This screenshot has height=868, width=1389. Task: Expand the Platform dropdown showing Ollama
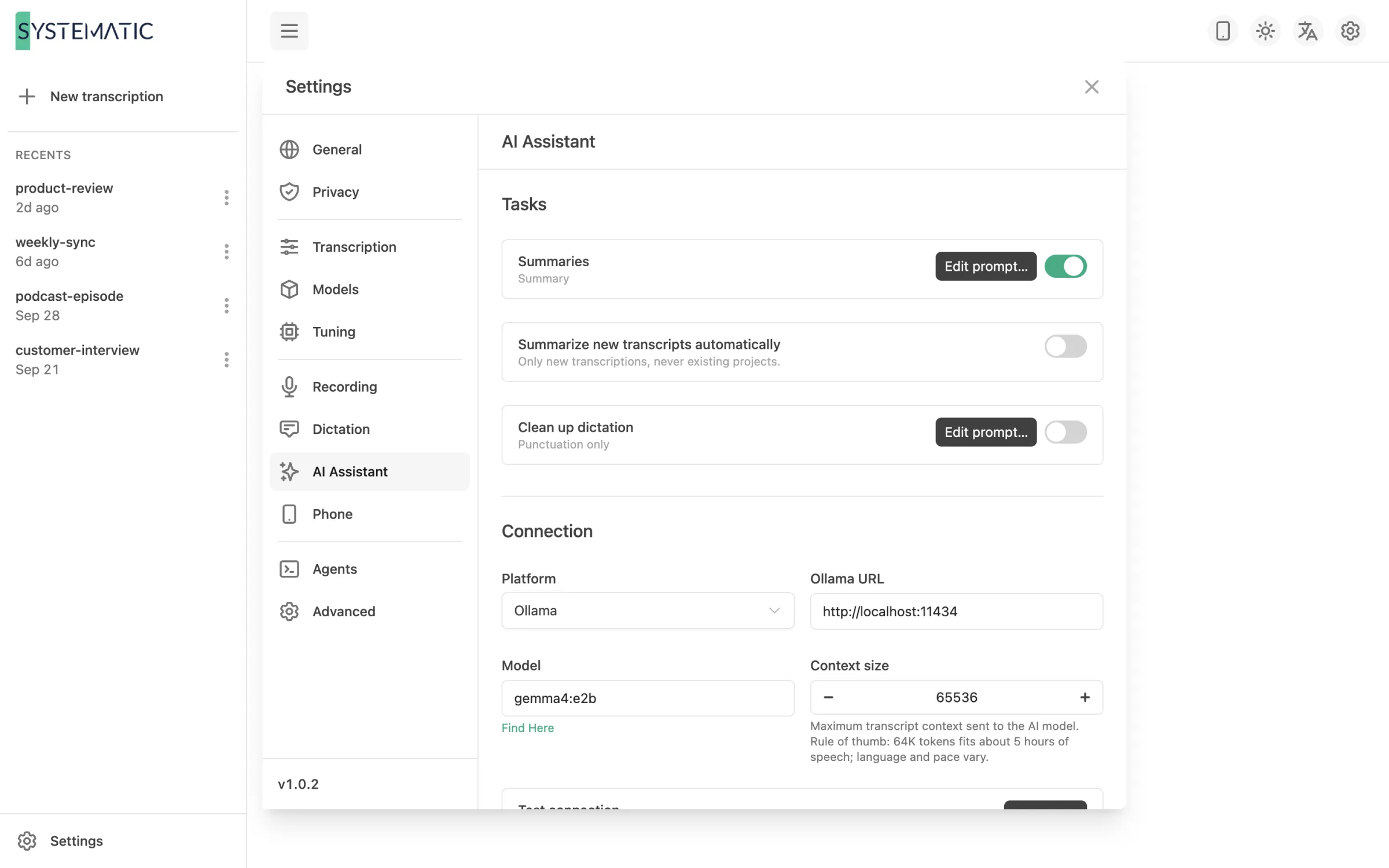648,610
